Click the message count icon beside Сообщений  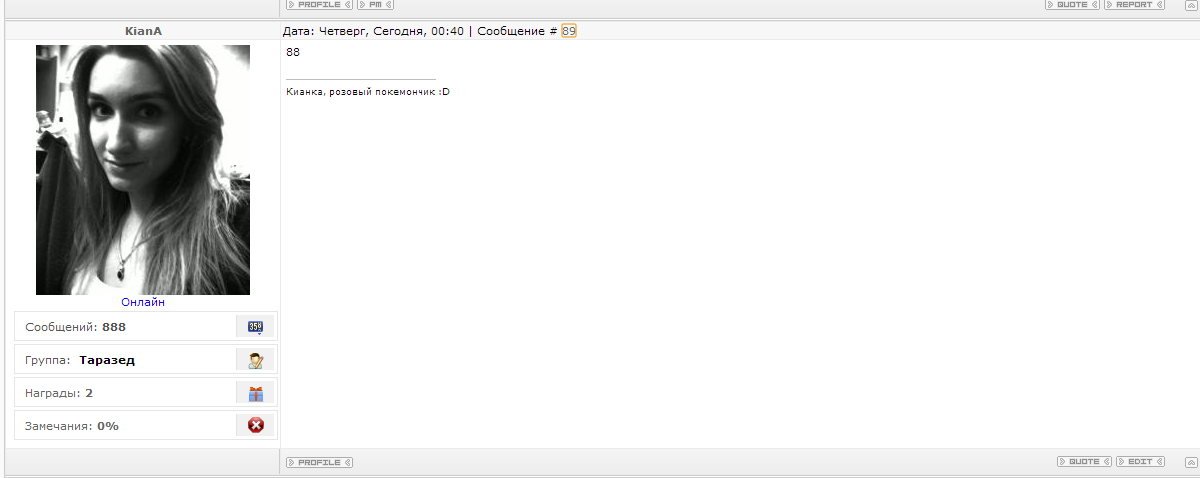pyautogui.click(x=255, y=326)
